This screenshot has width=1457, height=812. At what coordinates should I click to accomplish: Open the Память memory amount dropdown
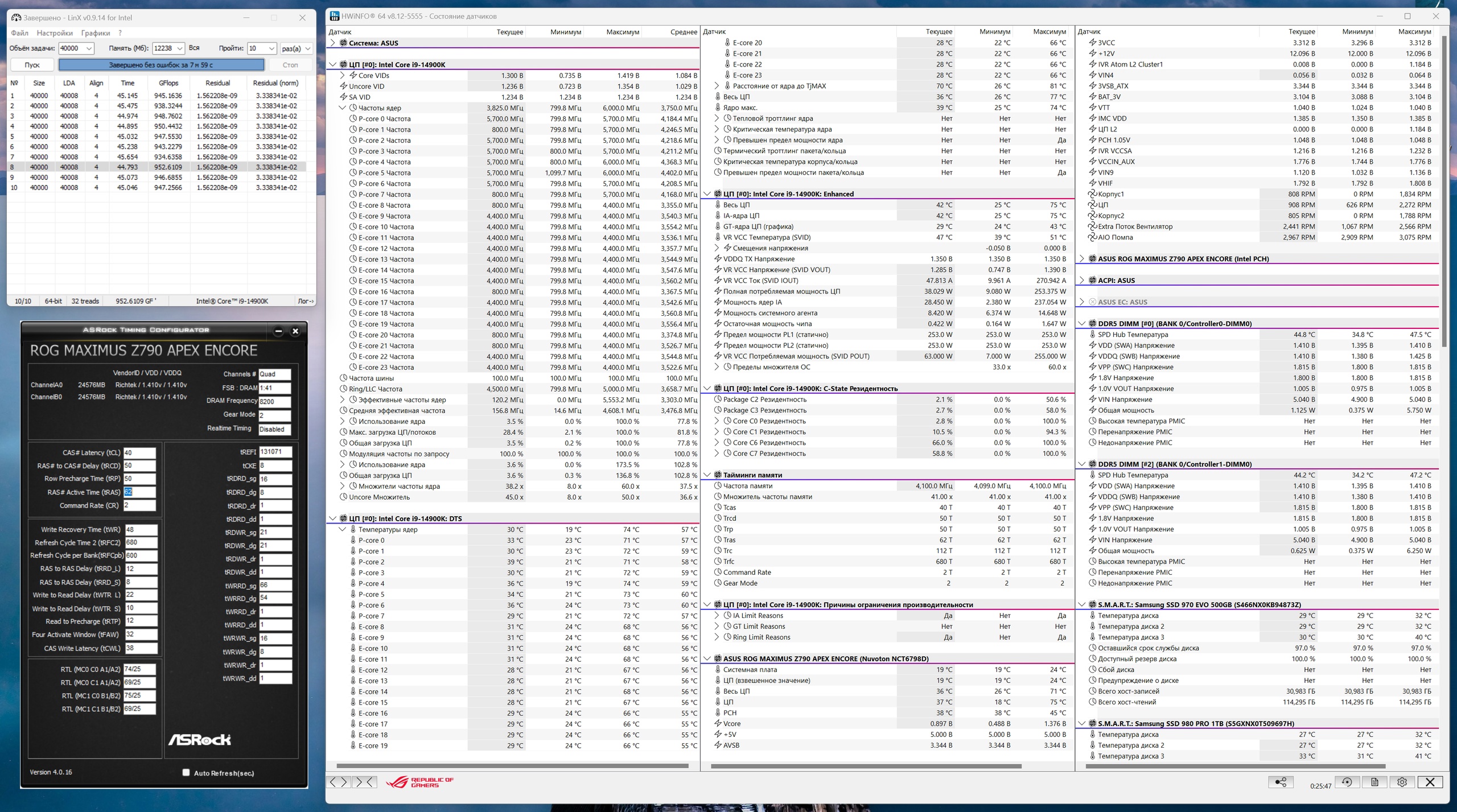(x=179, y=48)
